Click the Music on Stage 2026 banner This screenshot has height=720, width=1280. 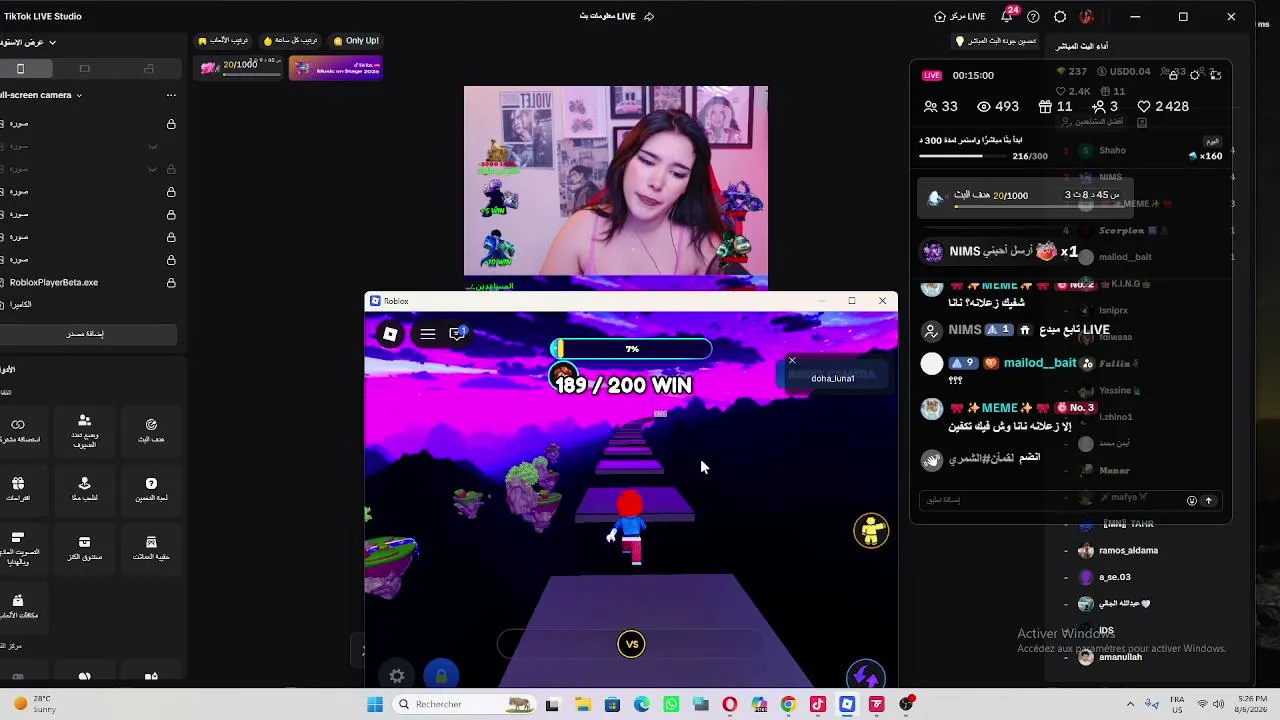coord(335,67)
